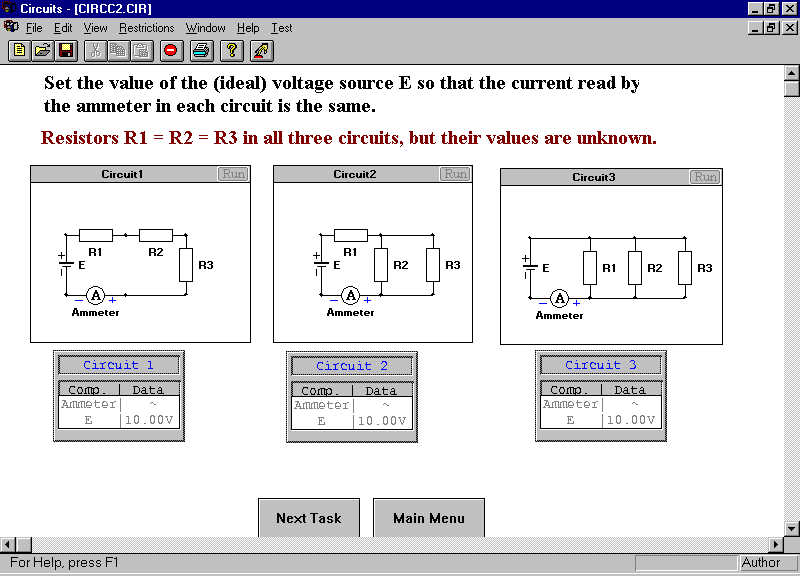Click the Save floppy disk icon

tap(66, 49)
